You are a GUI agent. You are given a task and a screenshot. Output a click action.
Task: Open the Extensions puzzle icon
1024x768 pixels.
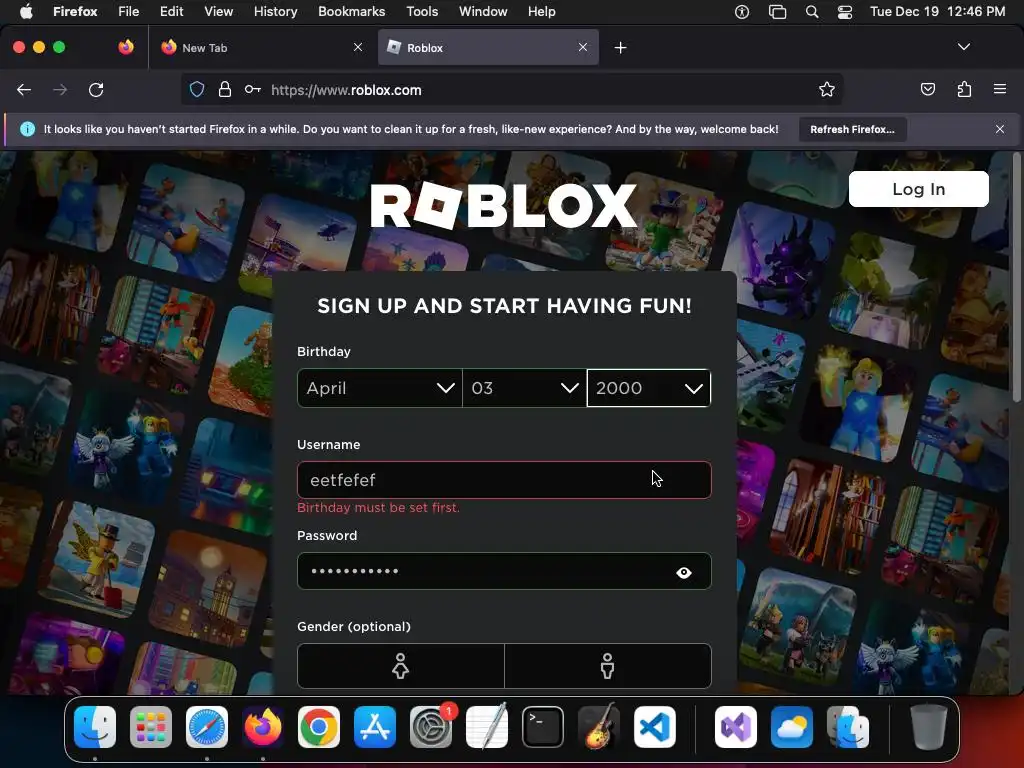(x=965, y=89)
